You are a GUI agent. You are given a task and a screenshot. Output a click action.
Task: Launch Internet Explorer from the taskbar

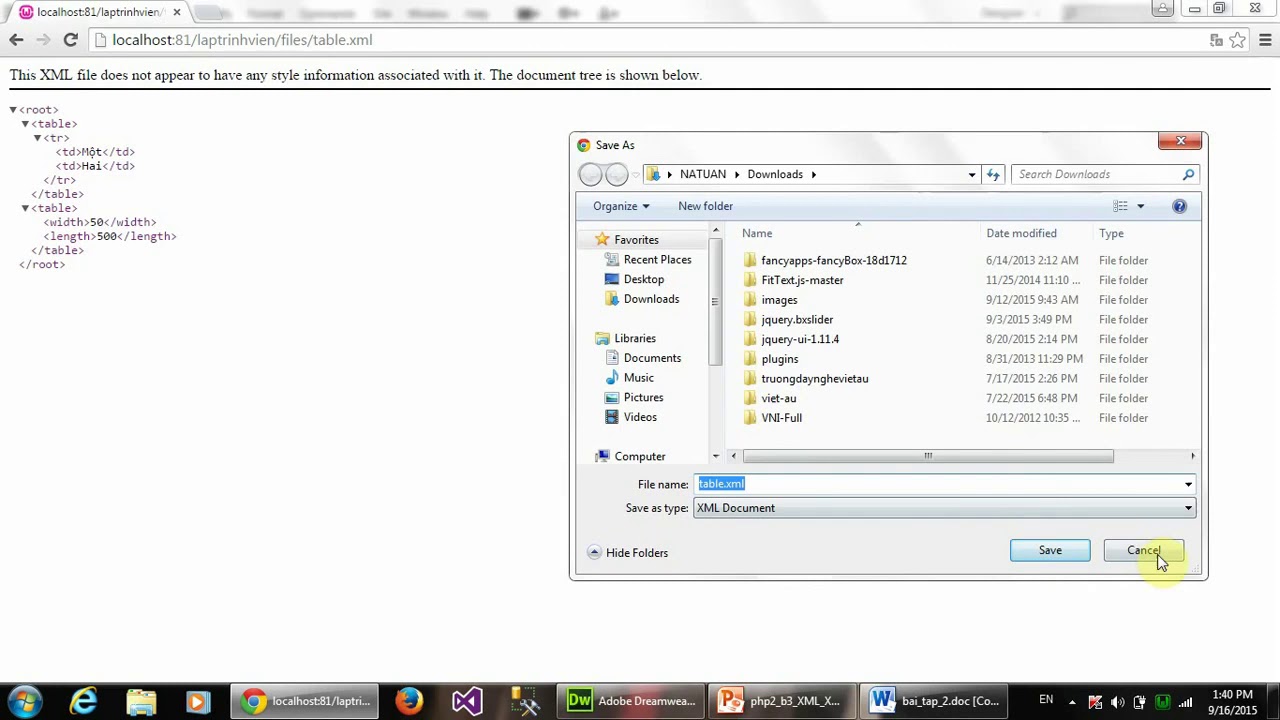83,701
